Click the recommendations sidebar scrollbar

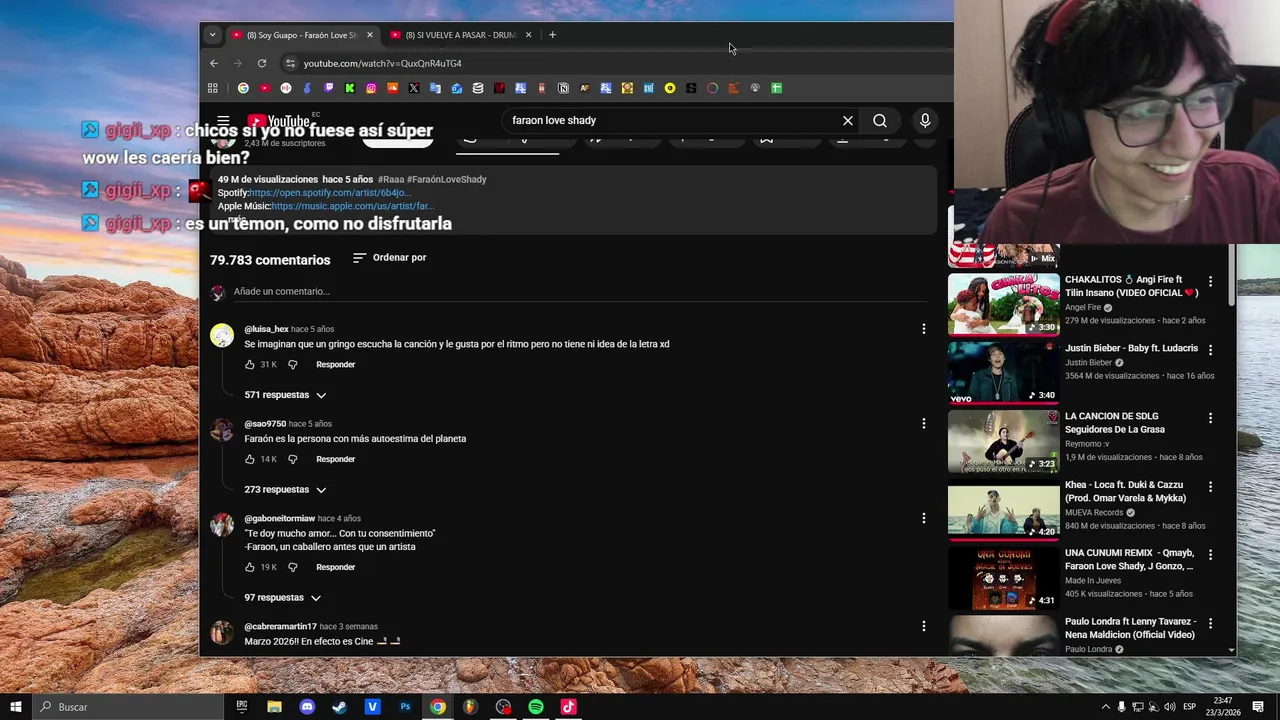pos(1231,277)
